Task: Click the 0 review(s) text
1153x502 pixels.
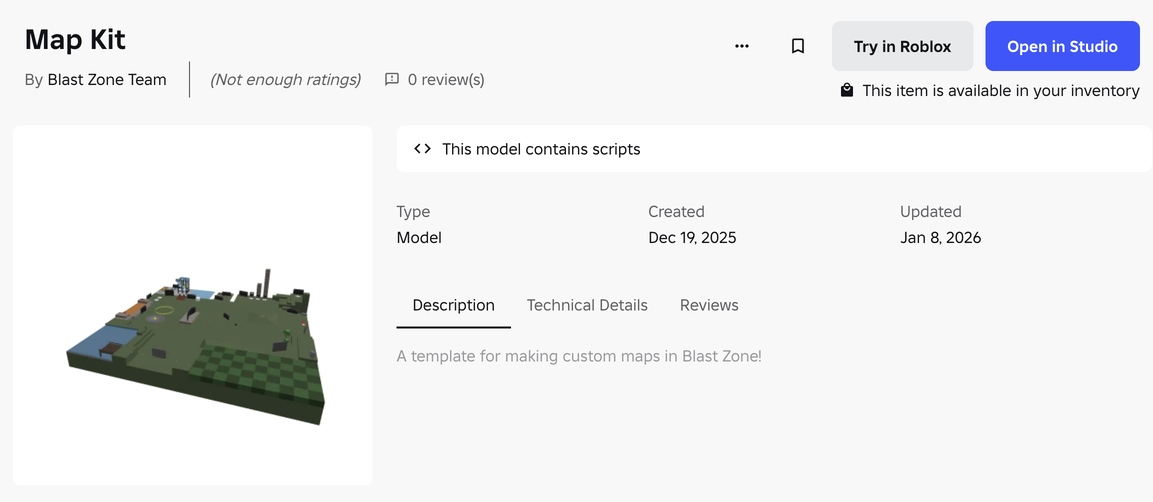Action: coord(446,80)
